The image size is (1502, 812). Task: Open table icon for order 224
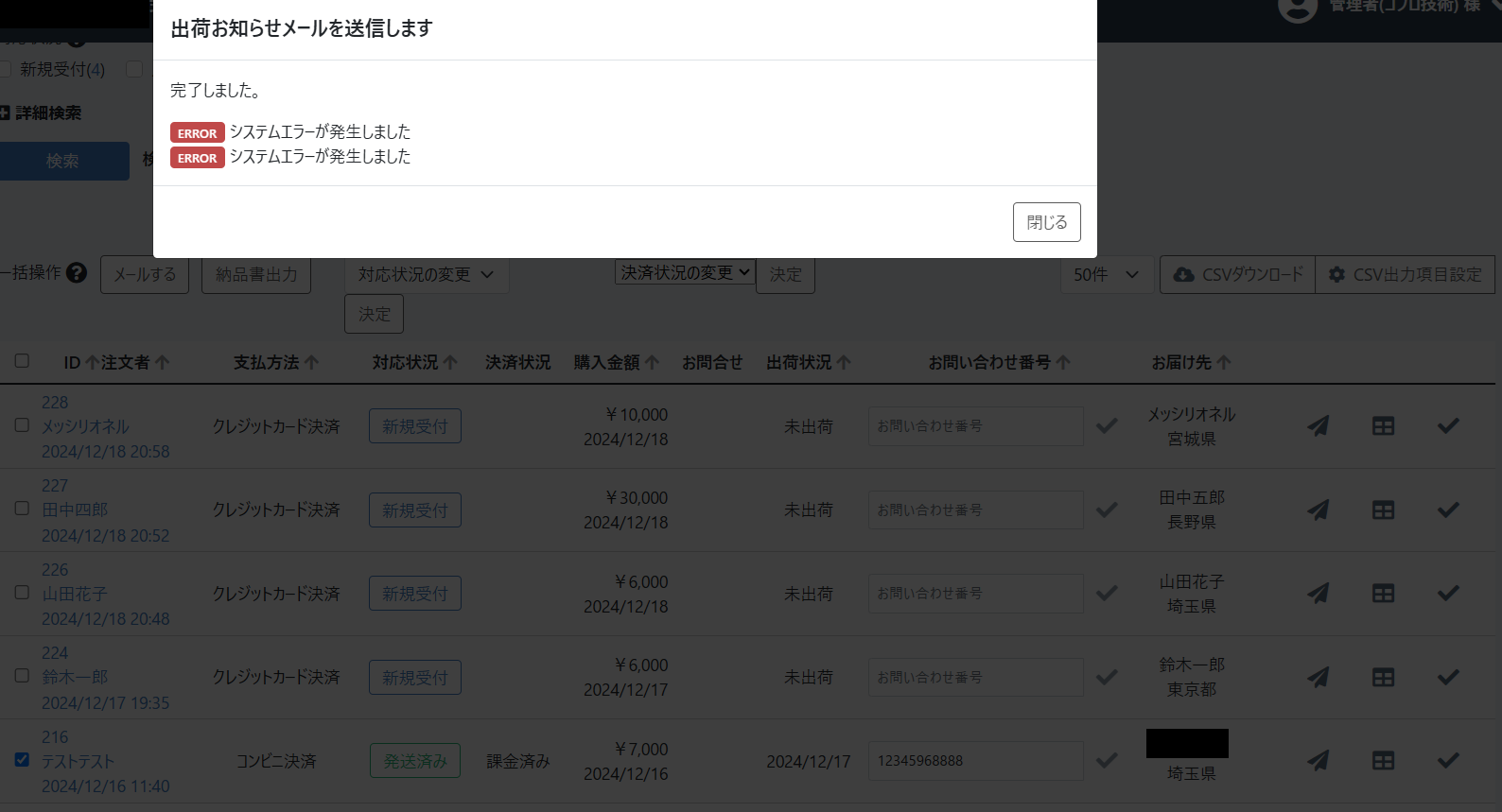coord(1383,678)
